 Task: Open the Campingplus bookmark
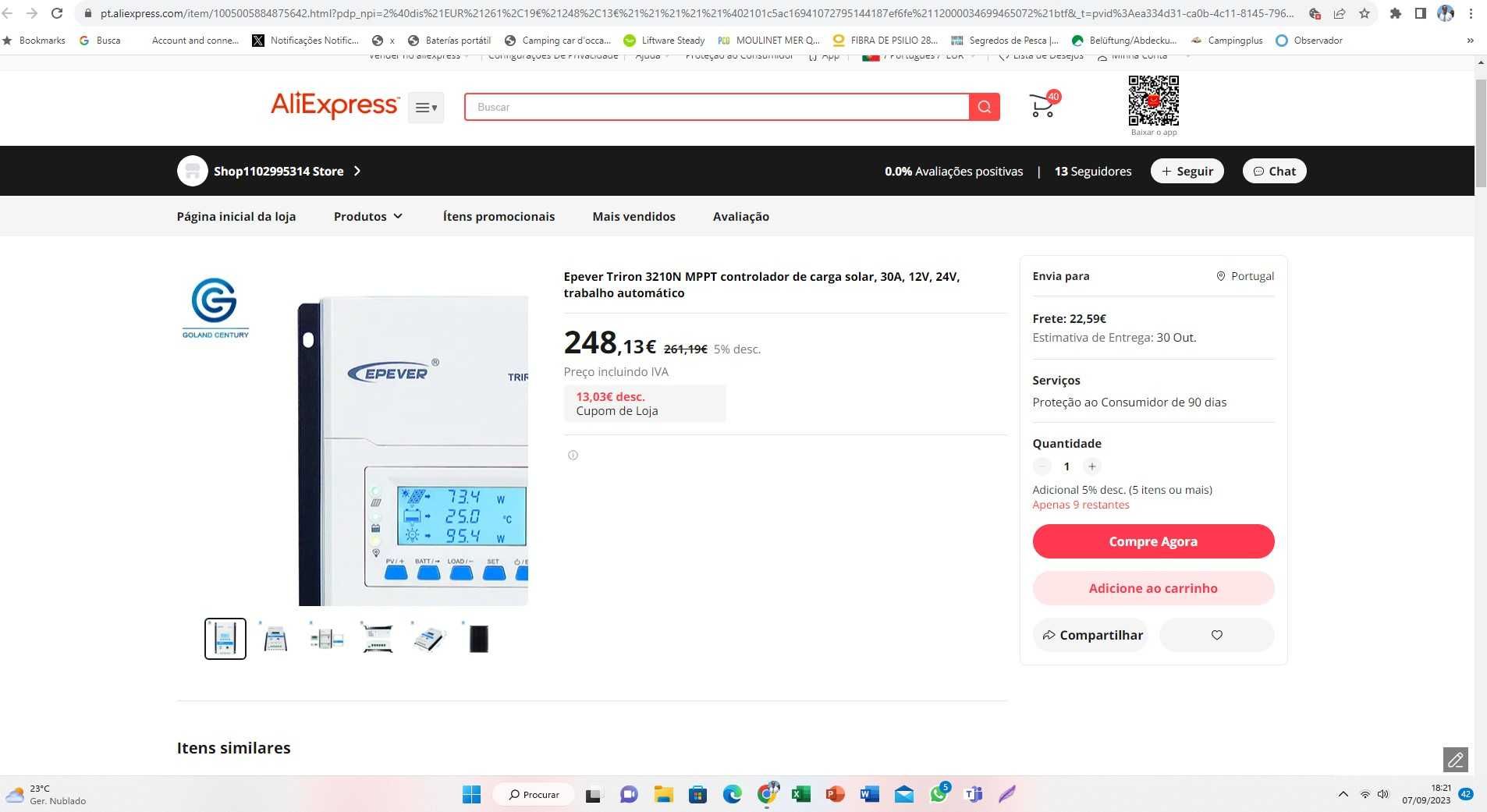1226,40
